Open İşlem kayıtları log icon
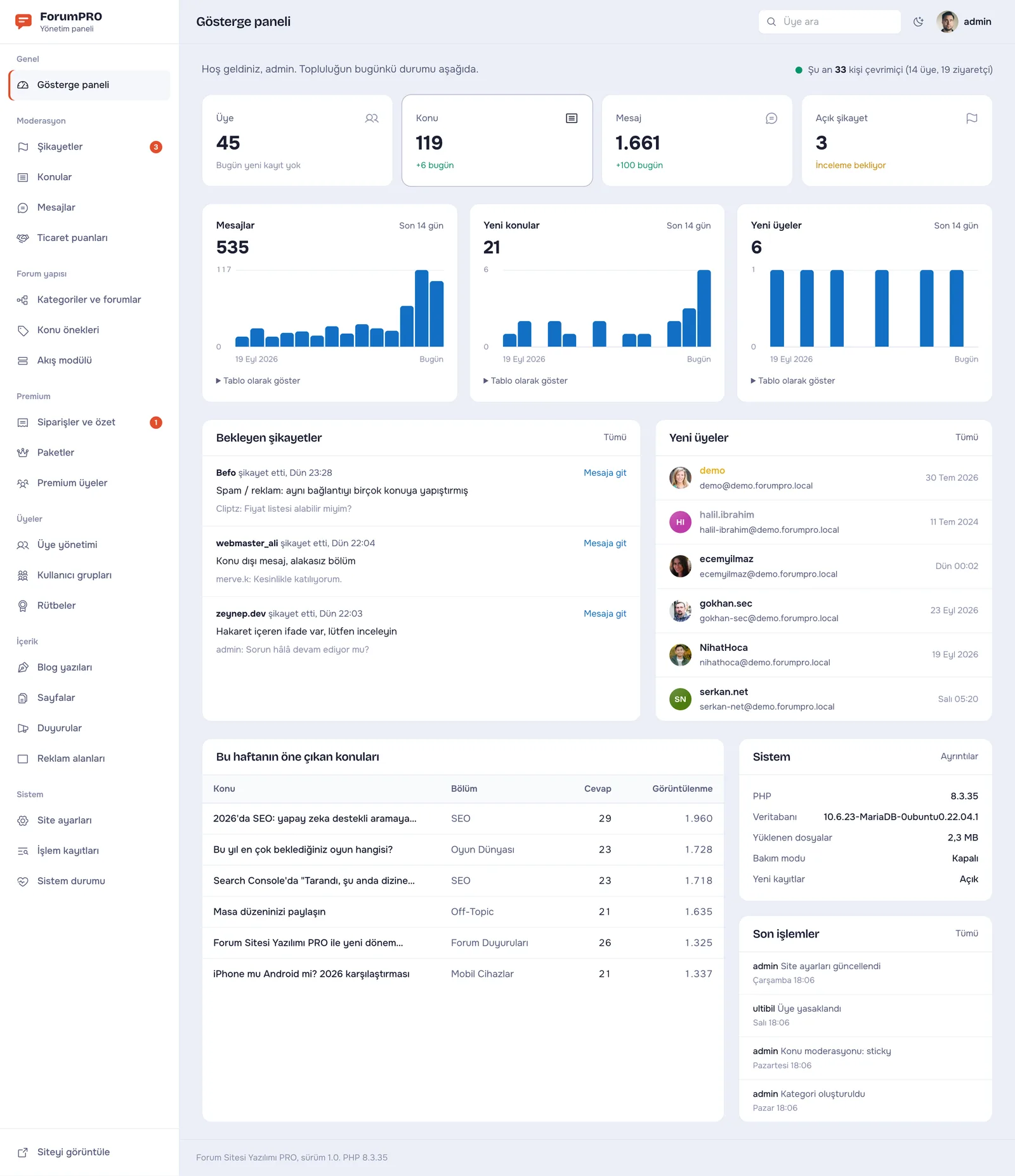Image resolution: width=1015 pixels, height=1176 pixels. click(23, 851)
